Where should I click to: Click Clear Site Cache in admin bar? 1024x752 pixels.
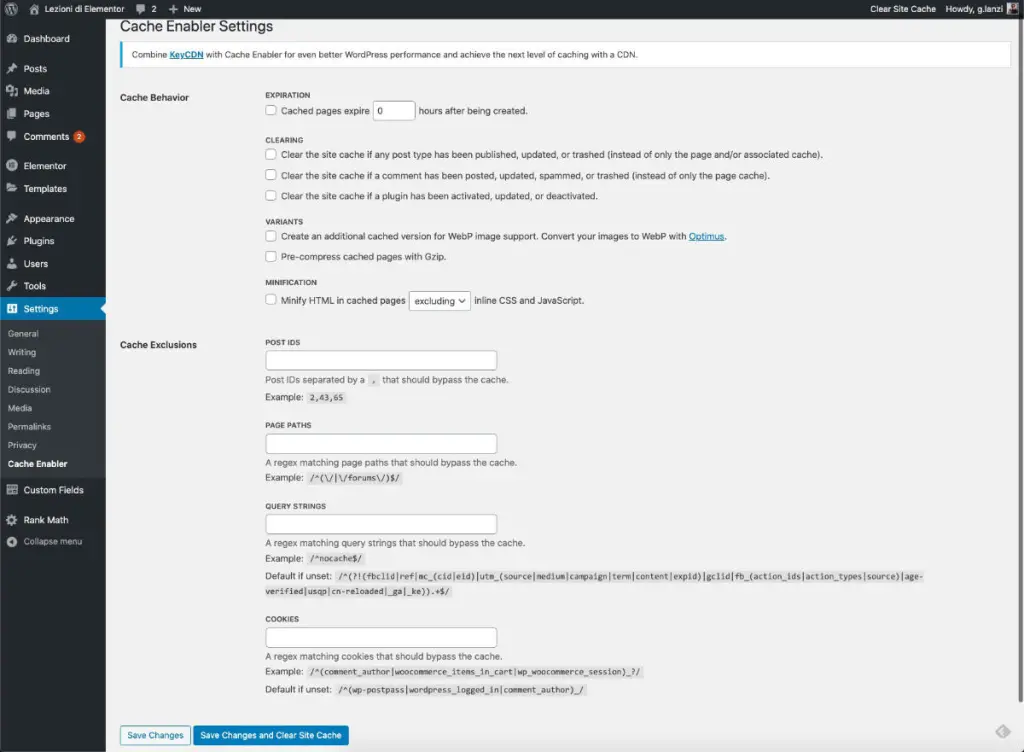(903, 8)
